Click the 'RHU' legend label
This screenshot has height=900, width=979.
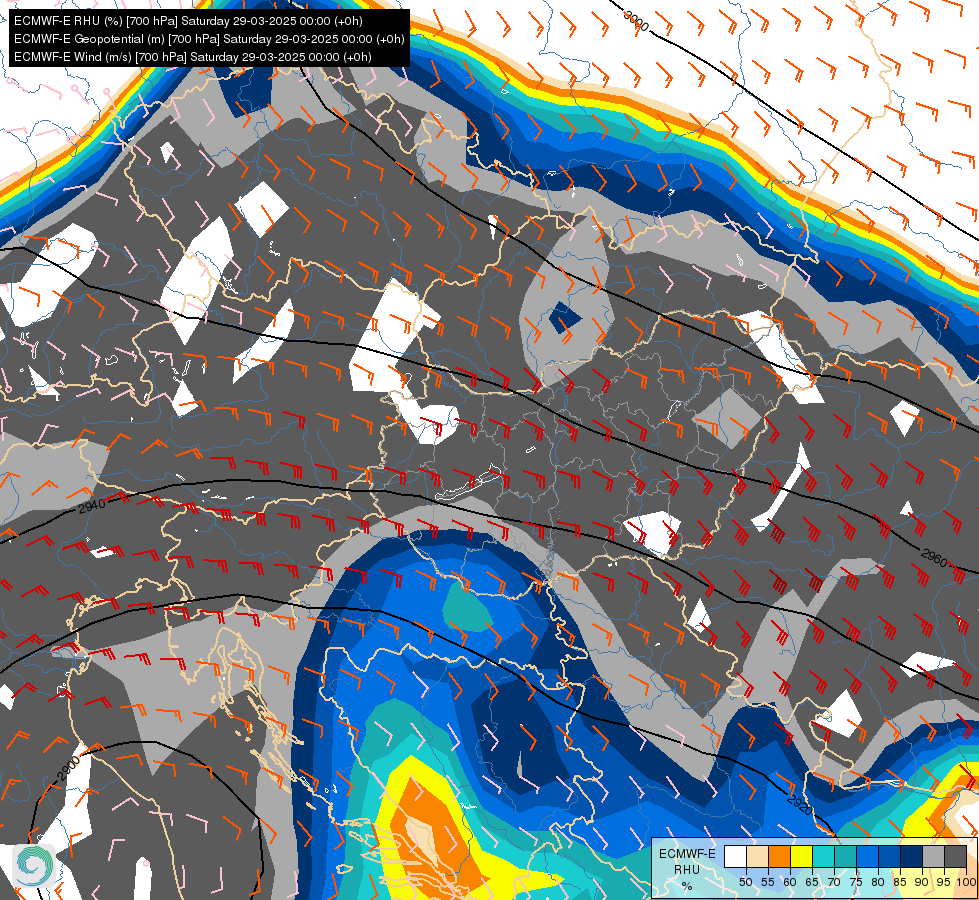click(x=687, y=869)
